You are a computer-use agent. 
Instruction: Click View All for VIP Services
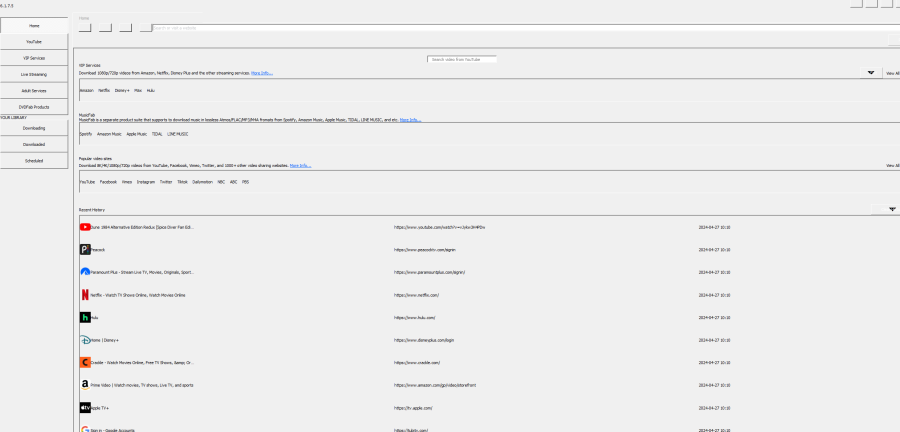click(x=893, y=73)
